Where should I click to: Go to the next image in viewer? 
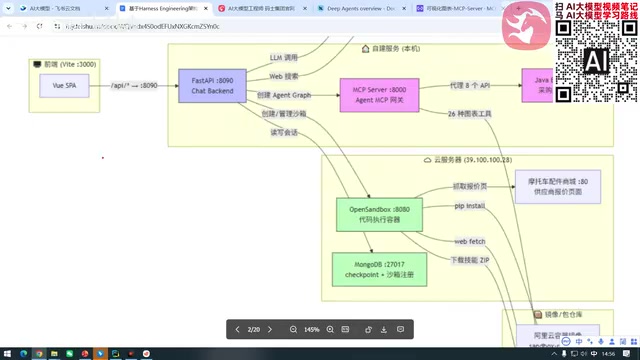(x=270, y=329)
